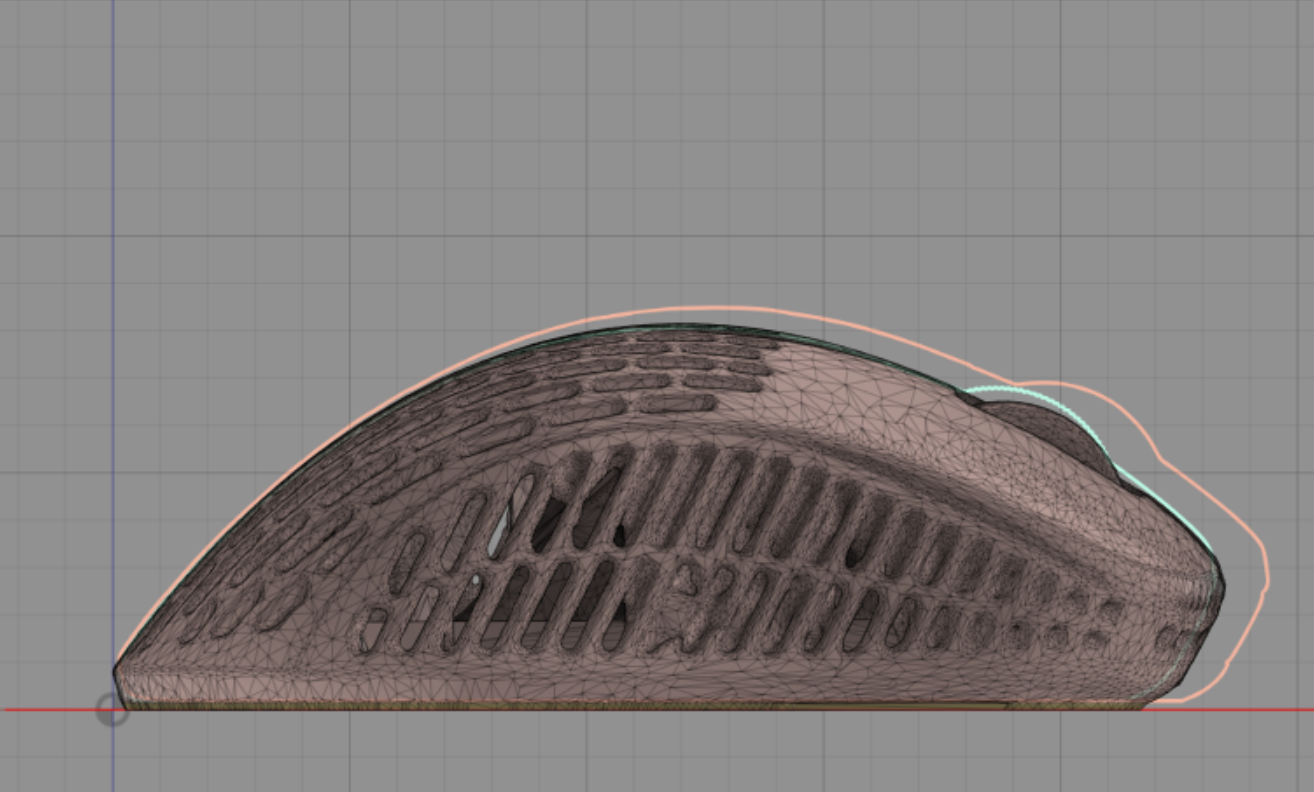Select the sketch origin point circle
Viewport: 1314px width, 792px height.
112,710
